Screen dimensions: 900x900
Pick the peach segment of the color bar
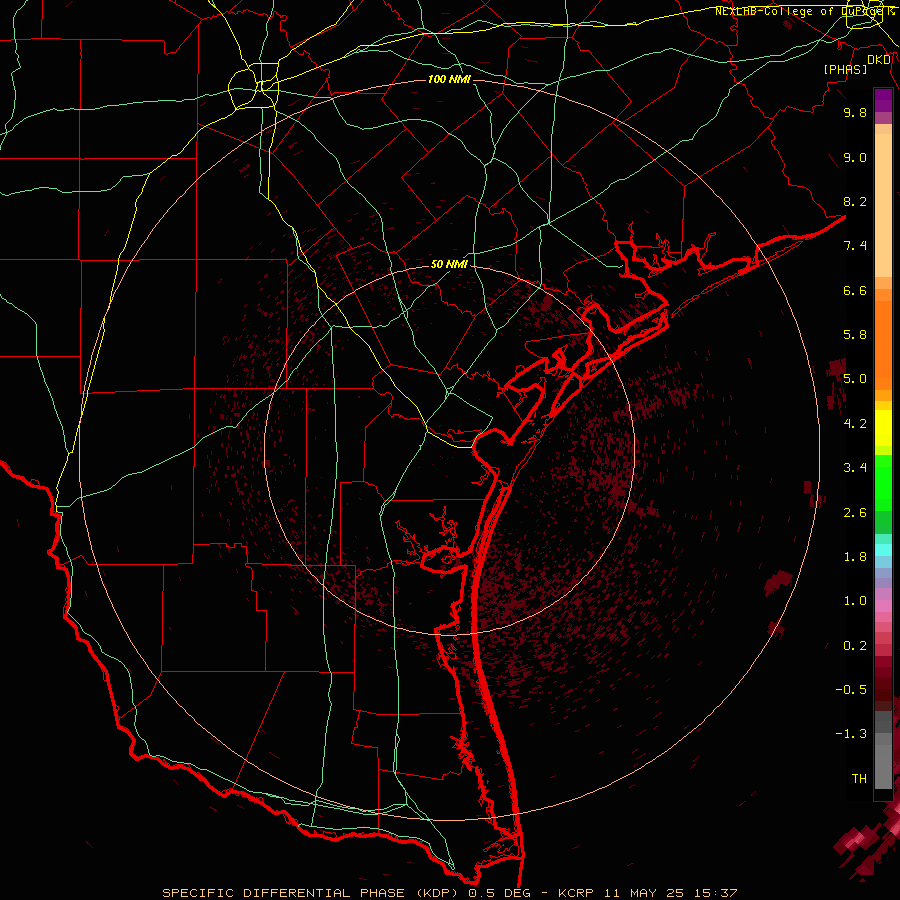click(883, 207)
